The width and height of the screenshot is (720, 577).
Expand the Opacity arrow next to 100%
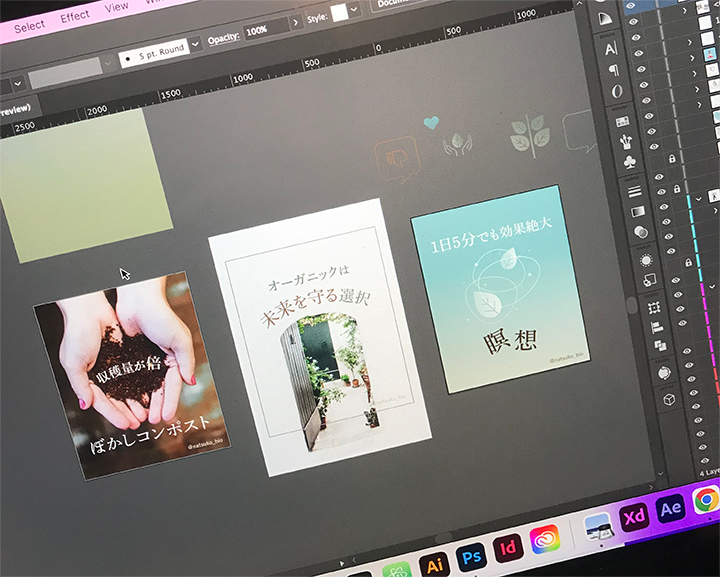coord(295,21)
